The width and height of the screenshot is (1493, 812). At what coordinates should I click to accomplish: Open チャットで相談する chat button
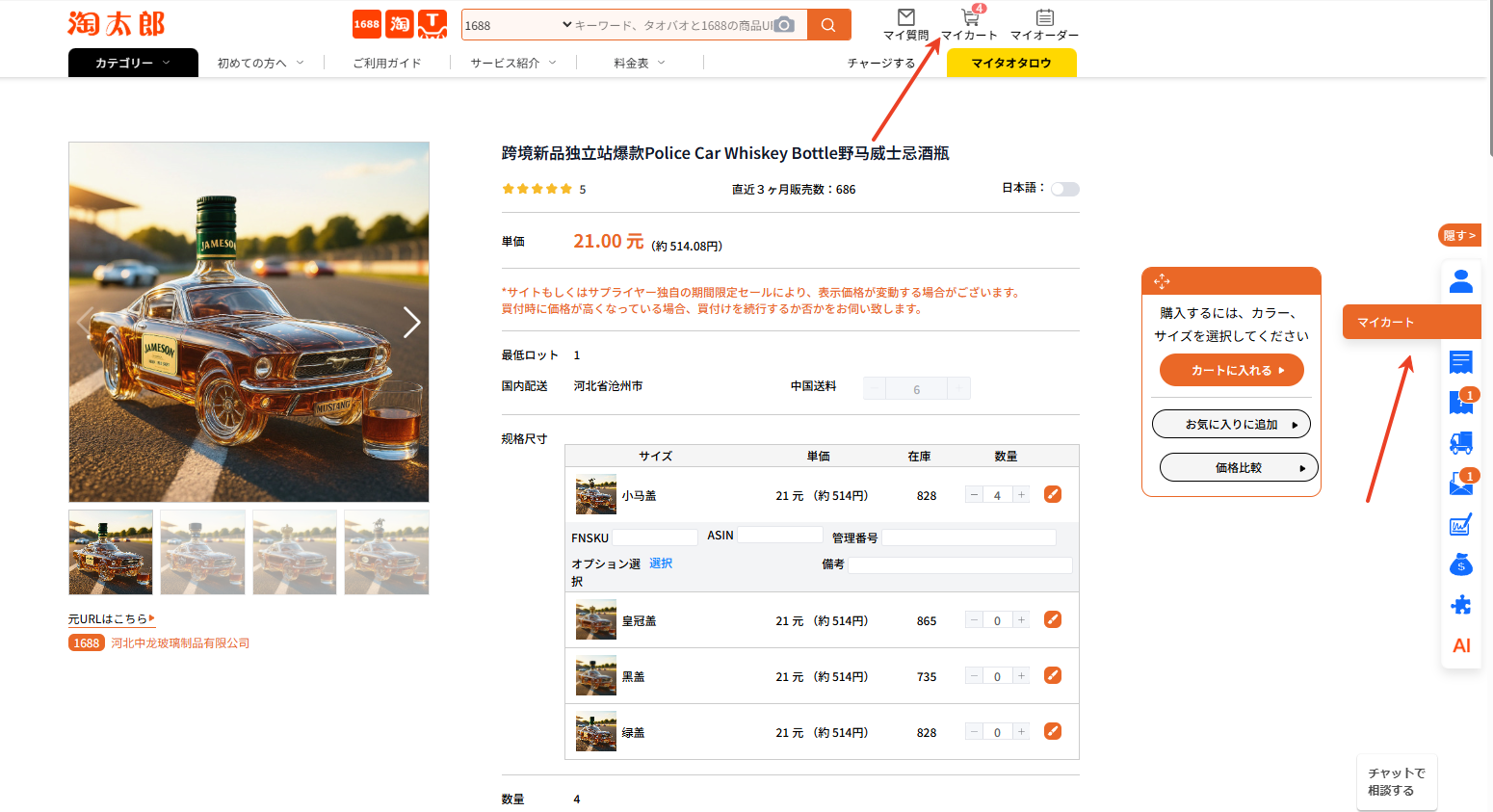coord(1397,782)
